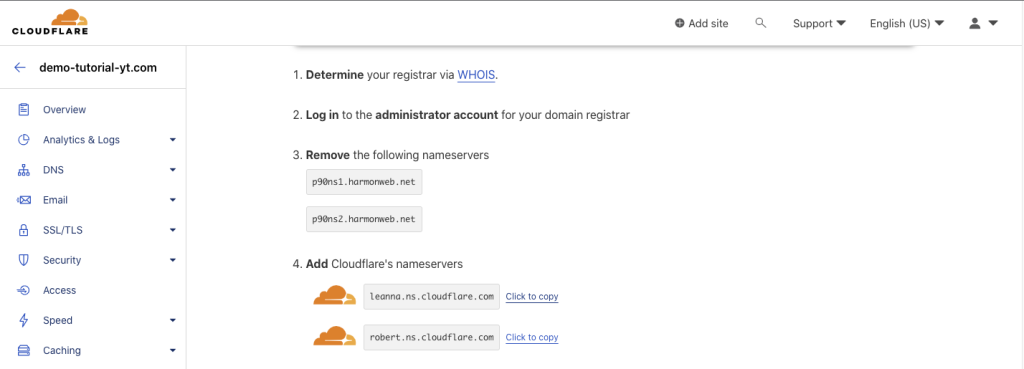Open the Support dropdown

click(819, 24)
